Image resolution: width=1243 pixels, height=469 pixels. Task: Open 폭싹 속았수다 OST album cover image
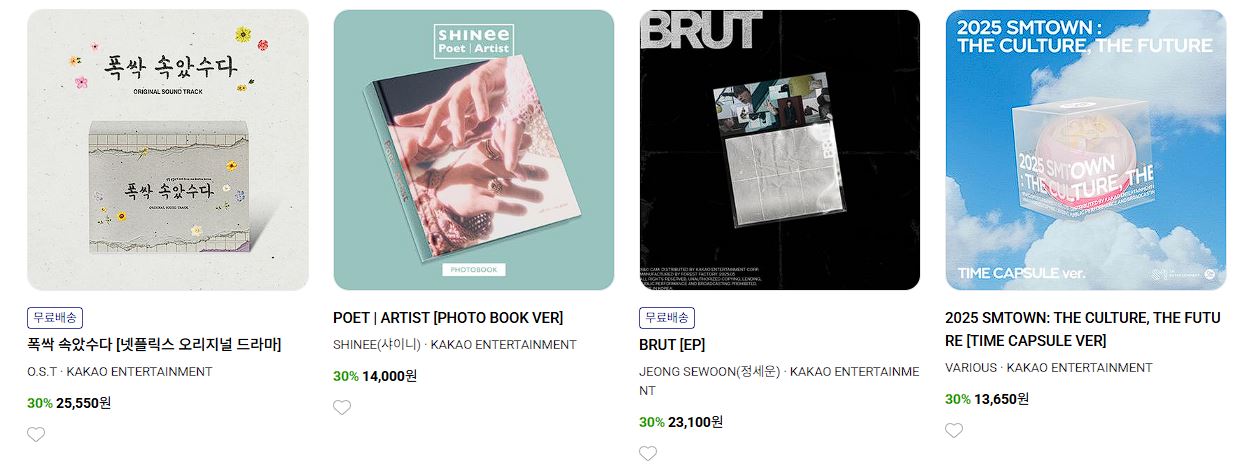pos(168,150)
